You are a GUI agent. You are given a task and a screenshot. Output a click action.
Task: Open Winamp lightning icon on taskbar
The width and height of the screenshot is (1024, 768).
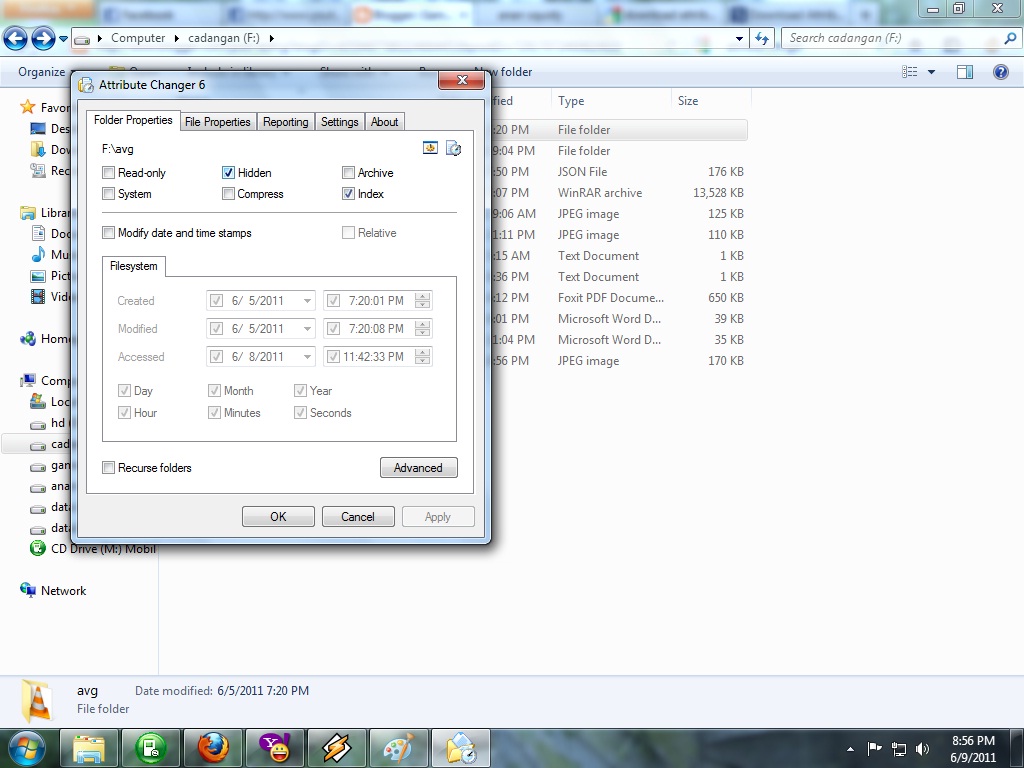336,748
